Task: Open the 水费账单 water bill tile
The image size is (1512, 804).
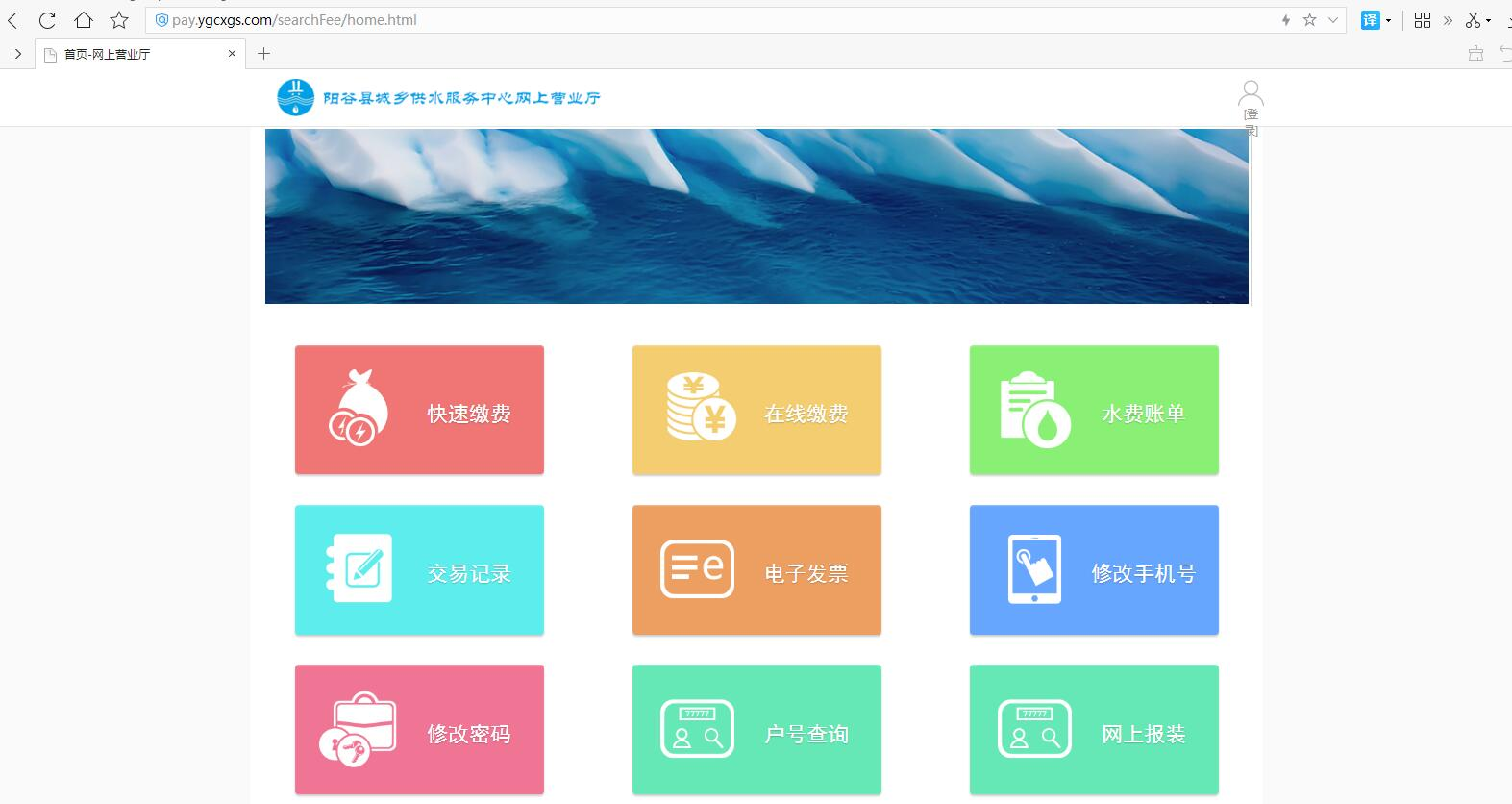Action: [1094, 410]
